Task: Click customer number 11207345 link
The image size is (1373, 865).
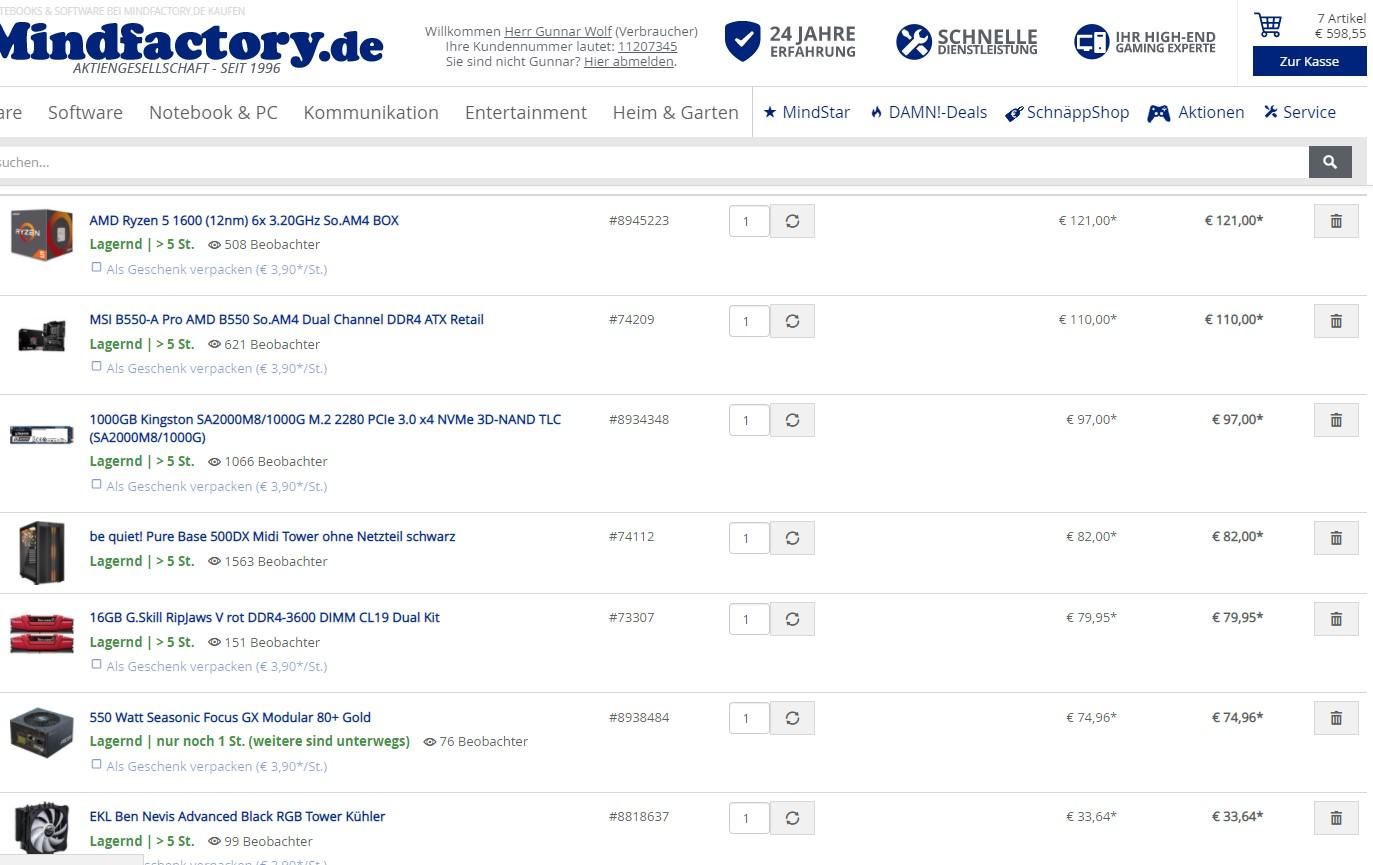Action: point(647,47)
